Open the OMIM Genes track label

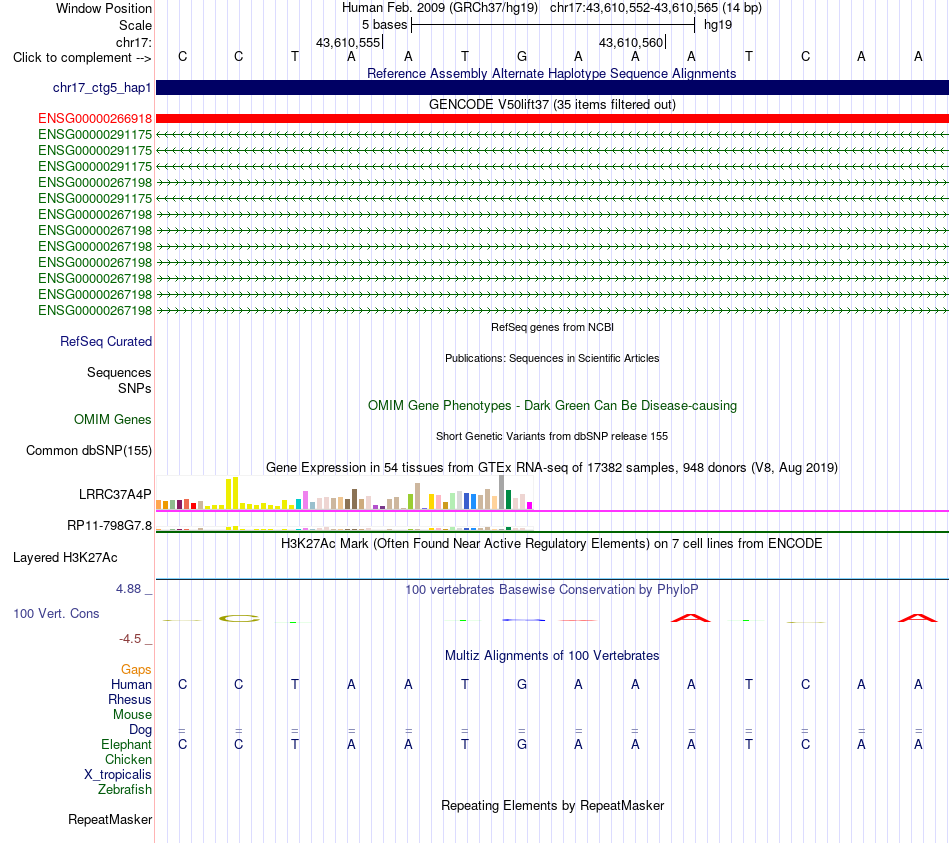[113, 419]
